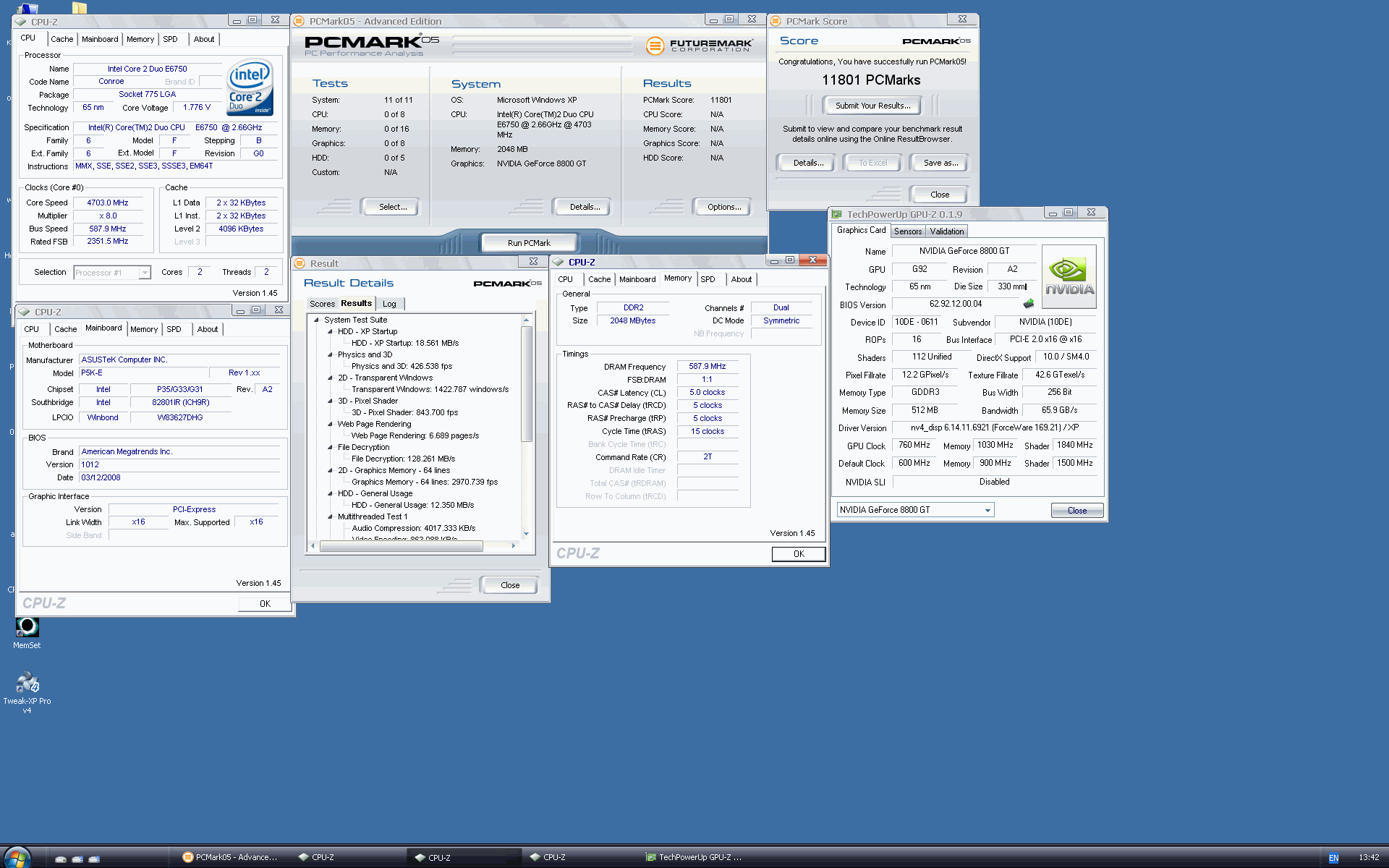
Task: Click the Core Speed 4703.0 MHz value
Action: 107,203
